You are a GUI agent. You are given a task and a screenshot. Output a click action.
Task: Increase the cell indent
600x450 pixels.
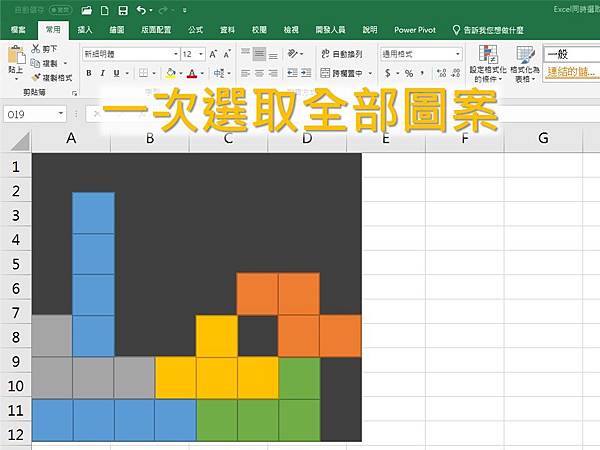click(x=306, y=73)
